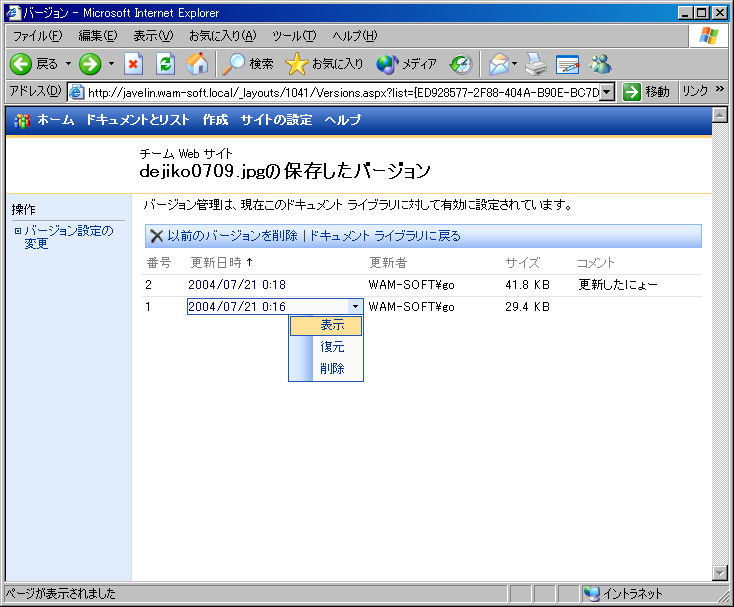
Task: Click the 更新者 column header
Action: coord(388,263)
